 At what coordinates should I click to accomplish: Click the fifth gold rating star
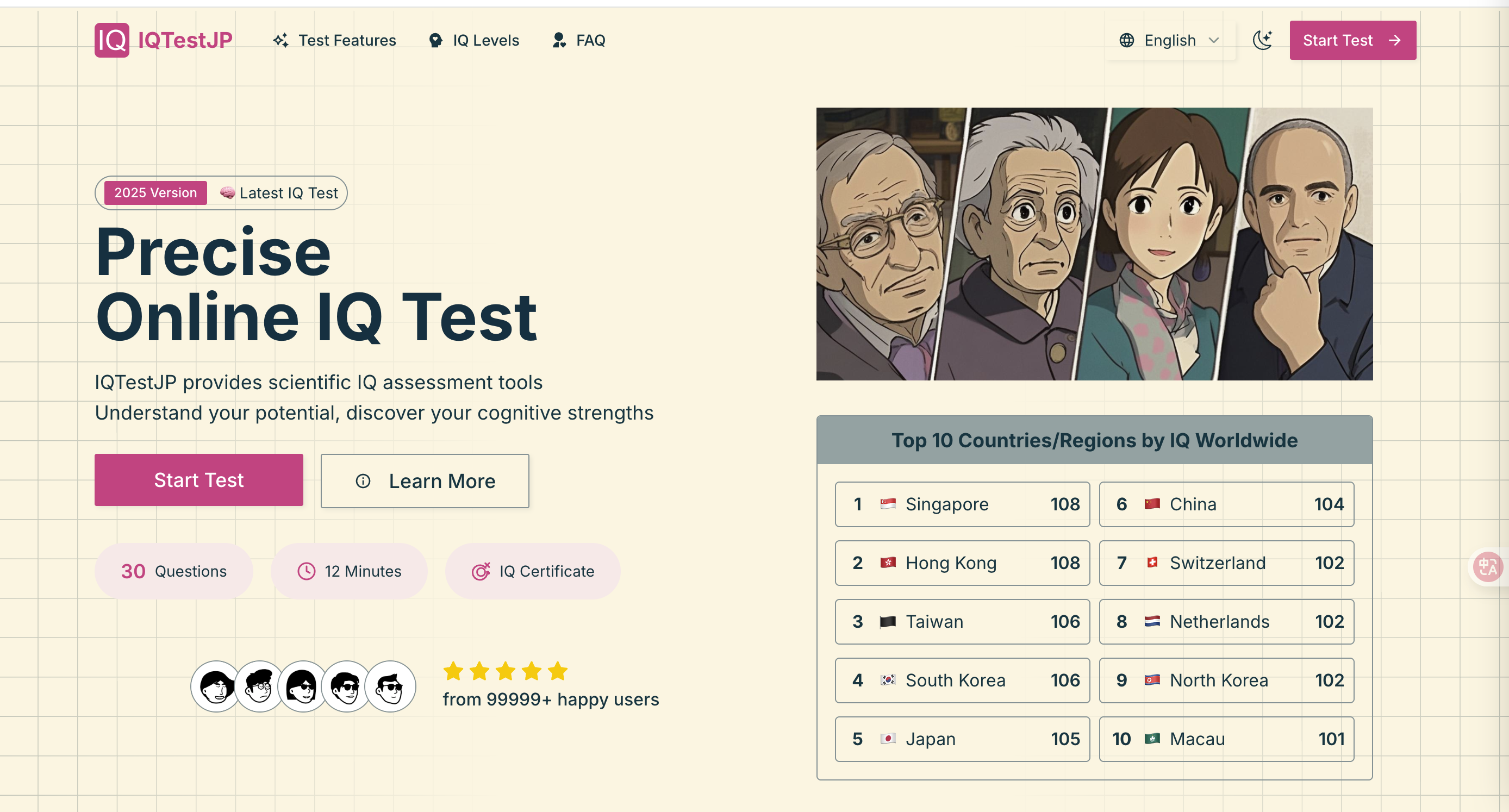point(558,671)
